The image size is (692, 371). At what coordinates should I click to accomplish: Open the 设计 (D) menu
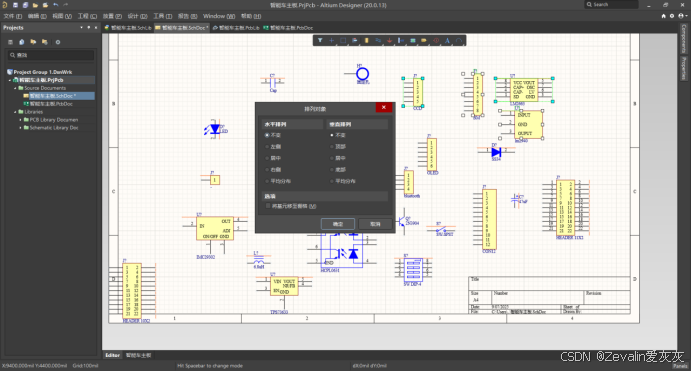(137, 16)
